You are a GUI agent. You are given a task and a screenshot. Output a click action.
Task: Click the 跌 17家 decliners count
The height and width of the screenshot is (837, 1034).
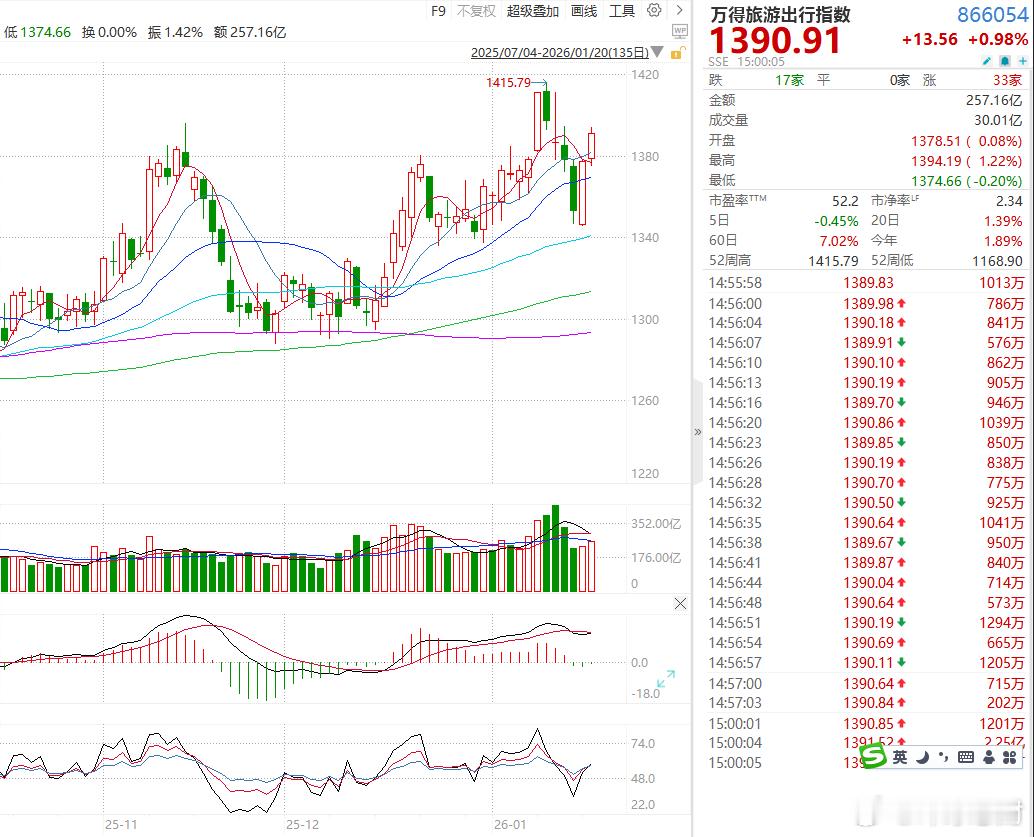756,80
